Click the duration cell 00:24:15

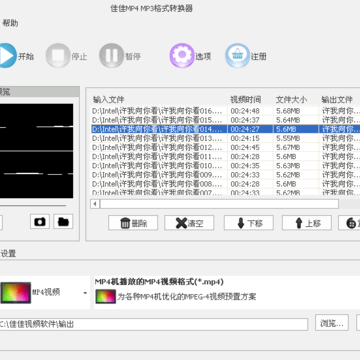point(245,138)
